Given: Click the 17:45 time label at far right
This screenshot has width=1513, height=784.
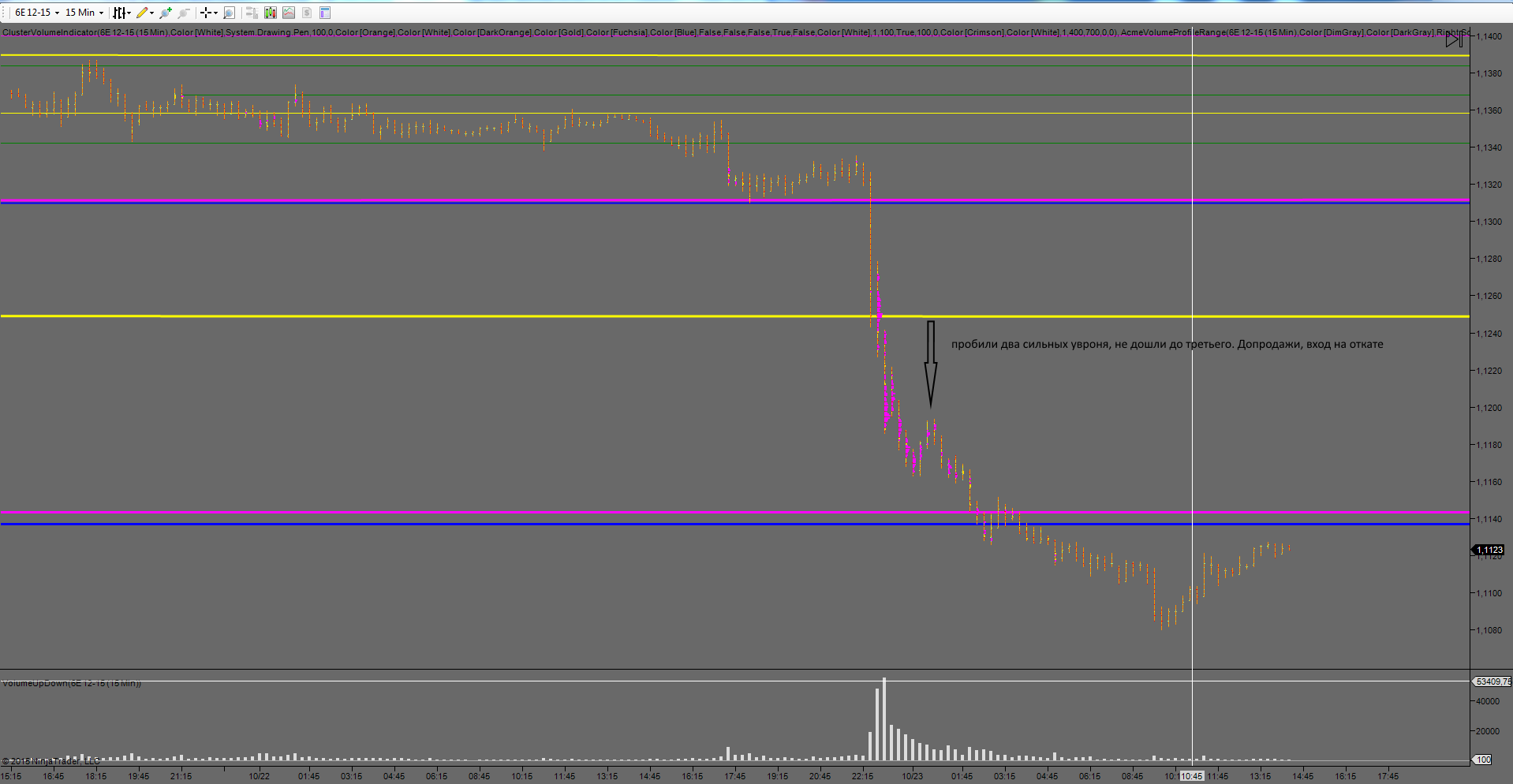Looking at the screenshot, I should pos(1388,776).
